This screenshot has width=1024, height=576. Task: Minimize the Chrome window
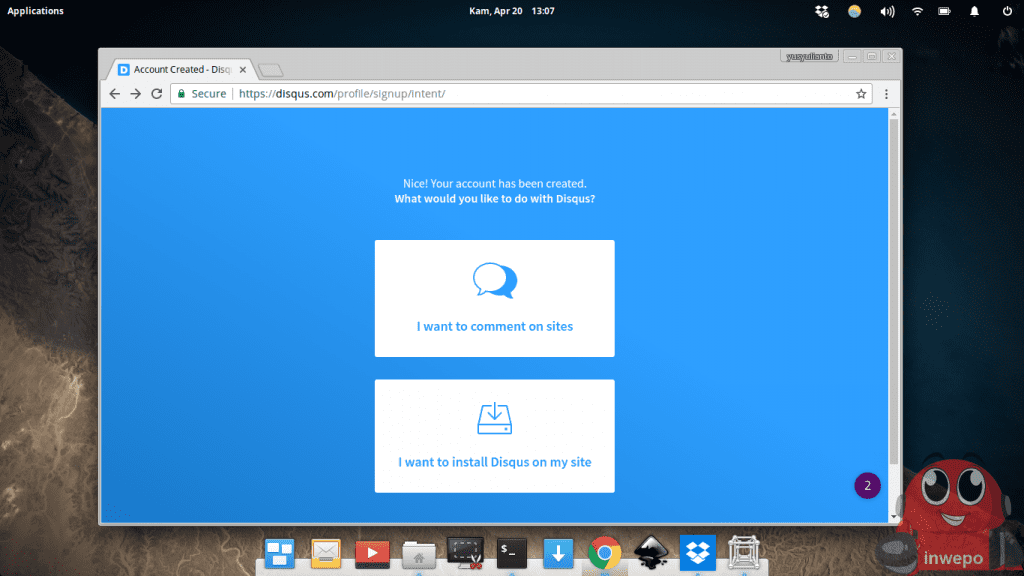pos(852,57)
